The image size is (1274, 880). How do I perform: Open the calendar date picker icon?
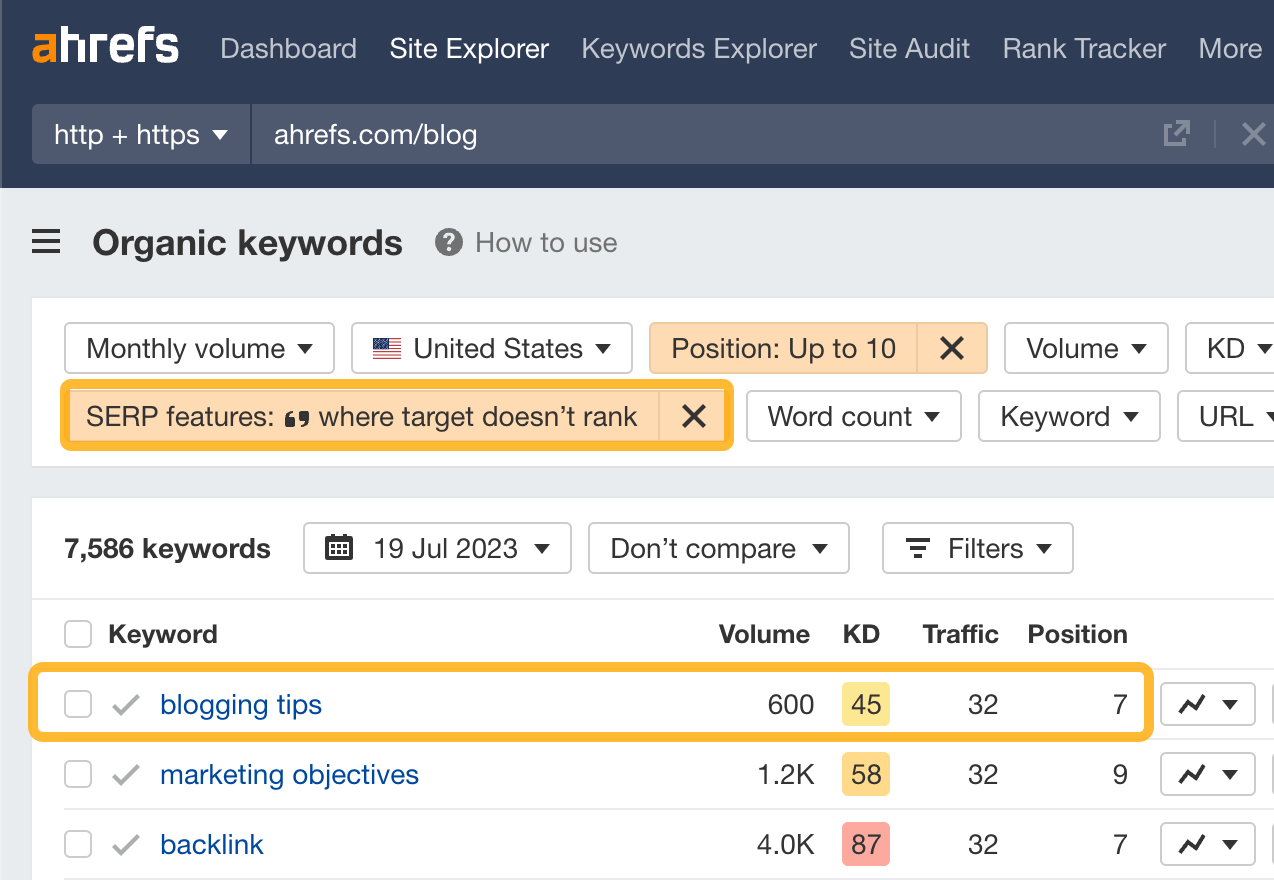coord(340,548)
